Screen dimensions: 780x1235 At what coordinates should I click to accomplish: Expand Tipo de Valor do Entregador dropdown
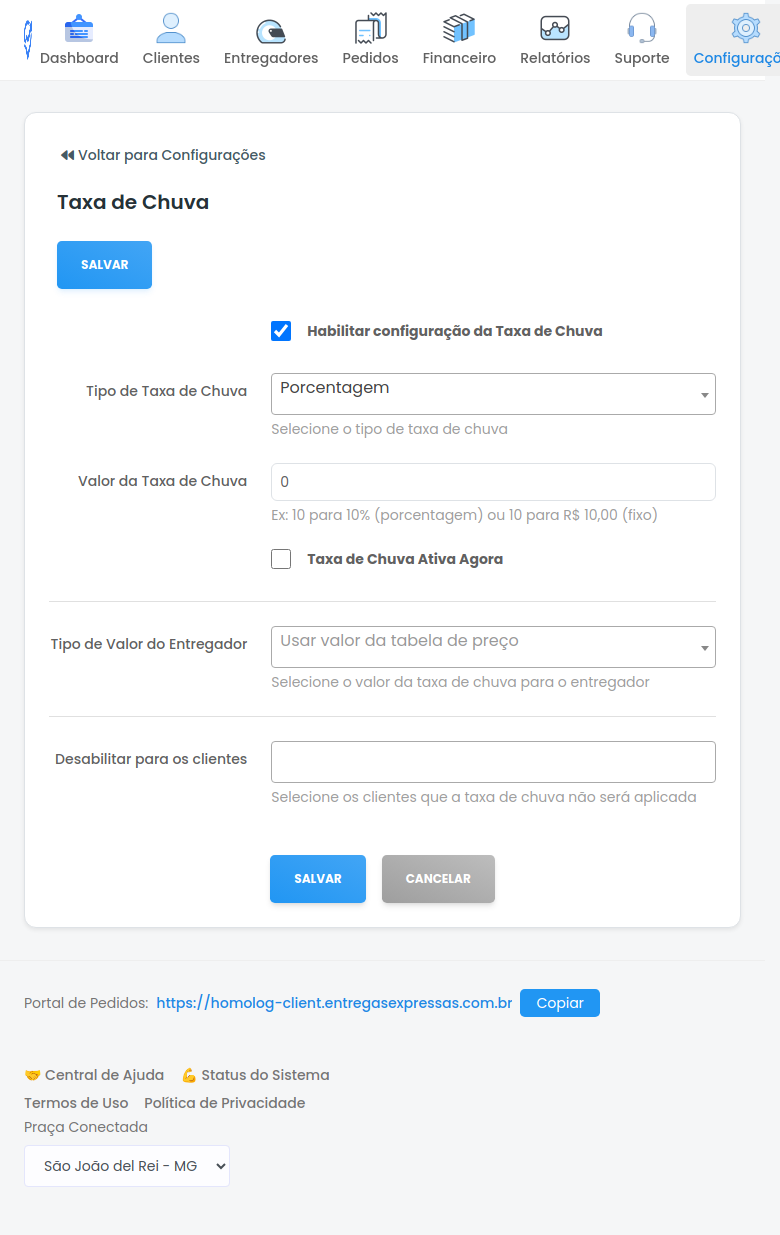(x=493, y=647)
